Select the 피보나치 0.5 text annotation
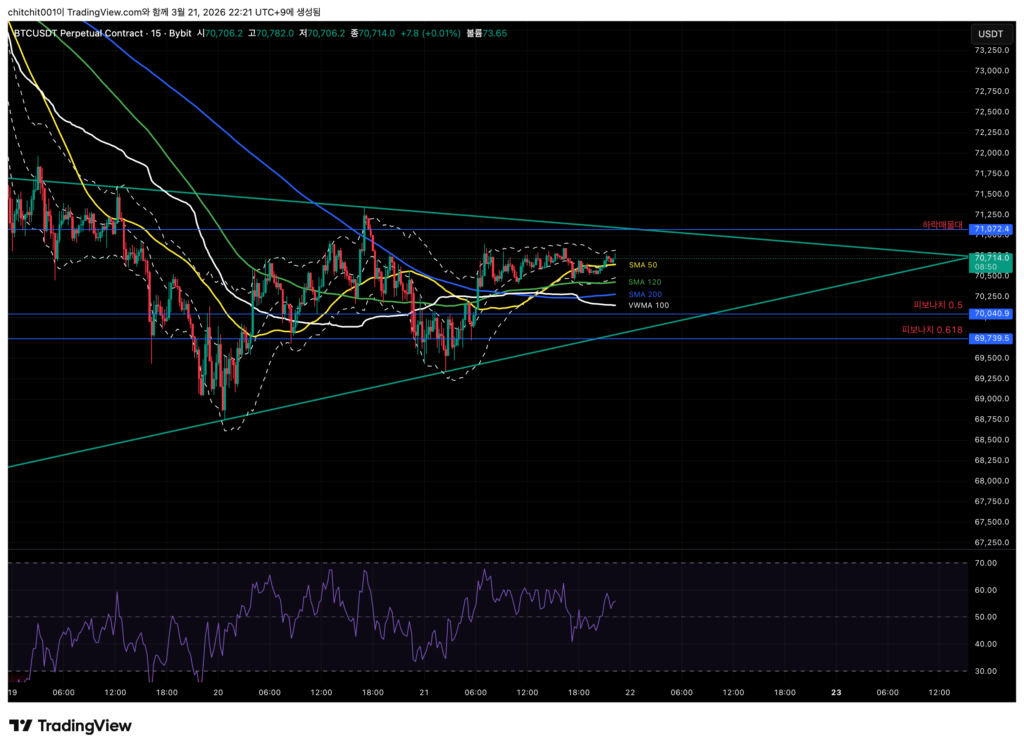 point(937,304)
